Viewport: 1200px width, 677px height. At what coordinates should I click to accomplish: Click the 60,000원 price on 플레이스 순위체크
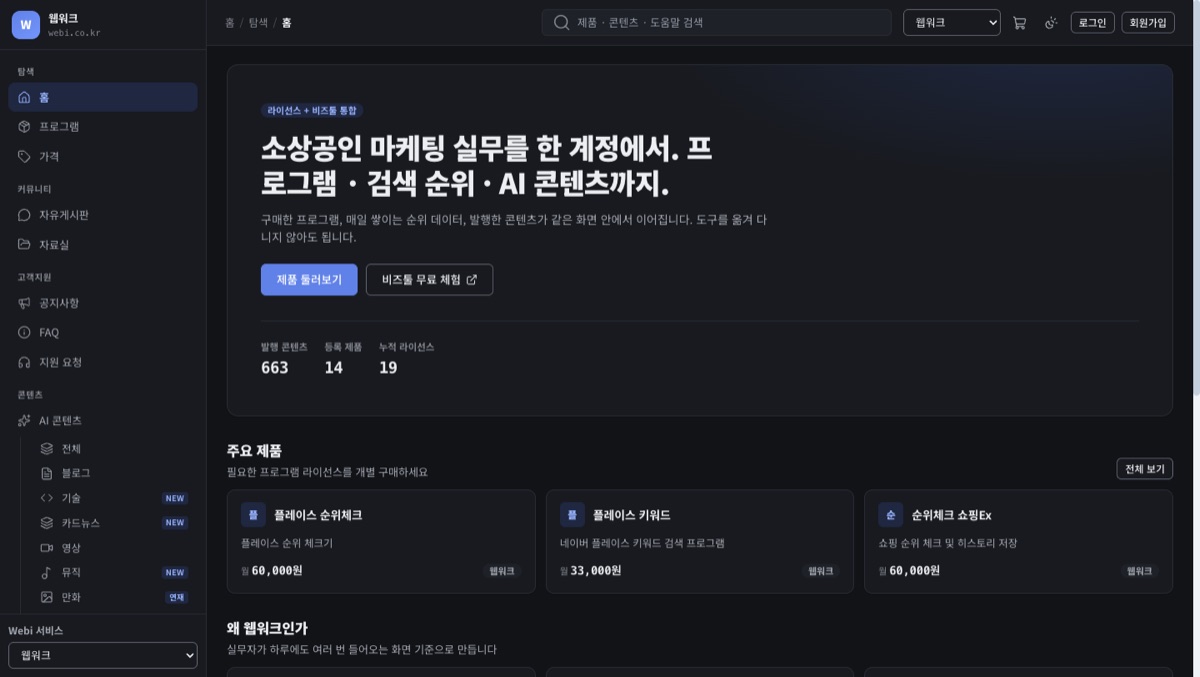(277, 571)
